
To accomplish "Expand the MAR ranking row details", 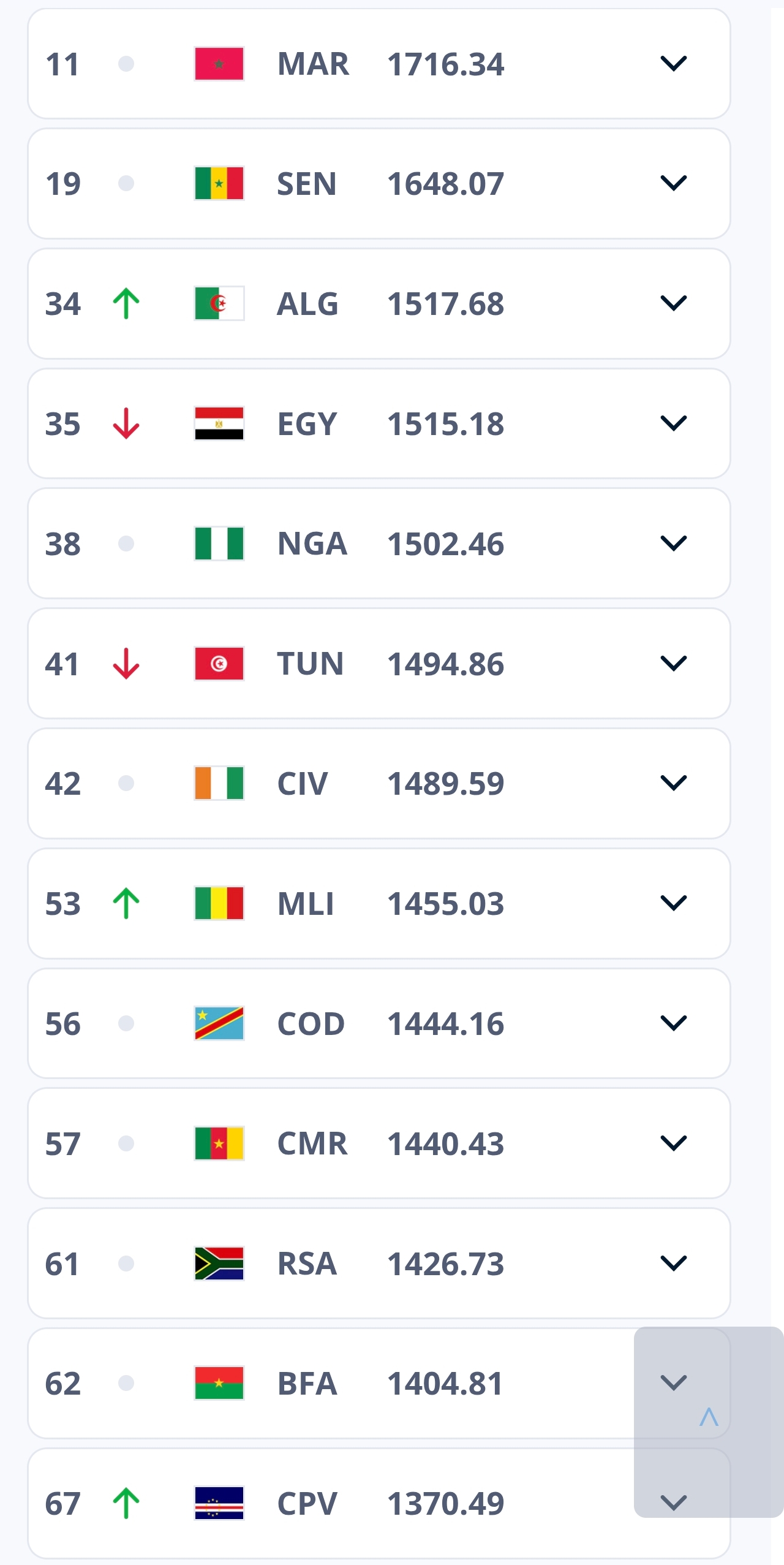I will point(673,64).
